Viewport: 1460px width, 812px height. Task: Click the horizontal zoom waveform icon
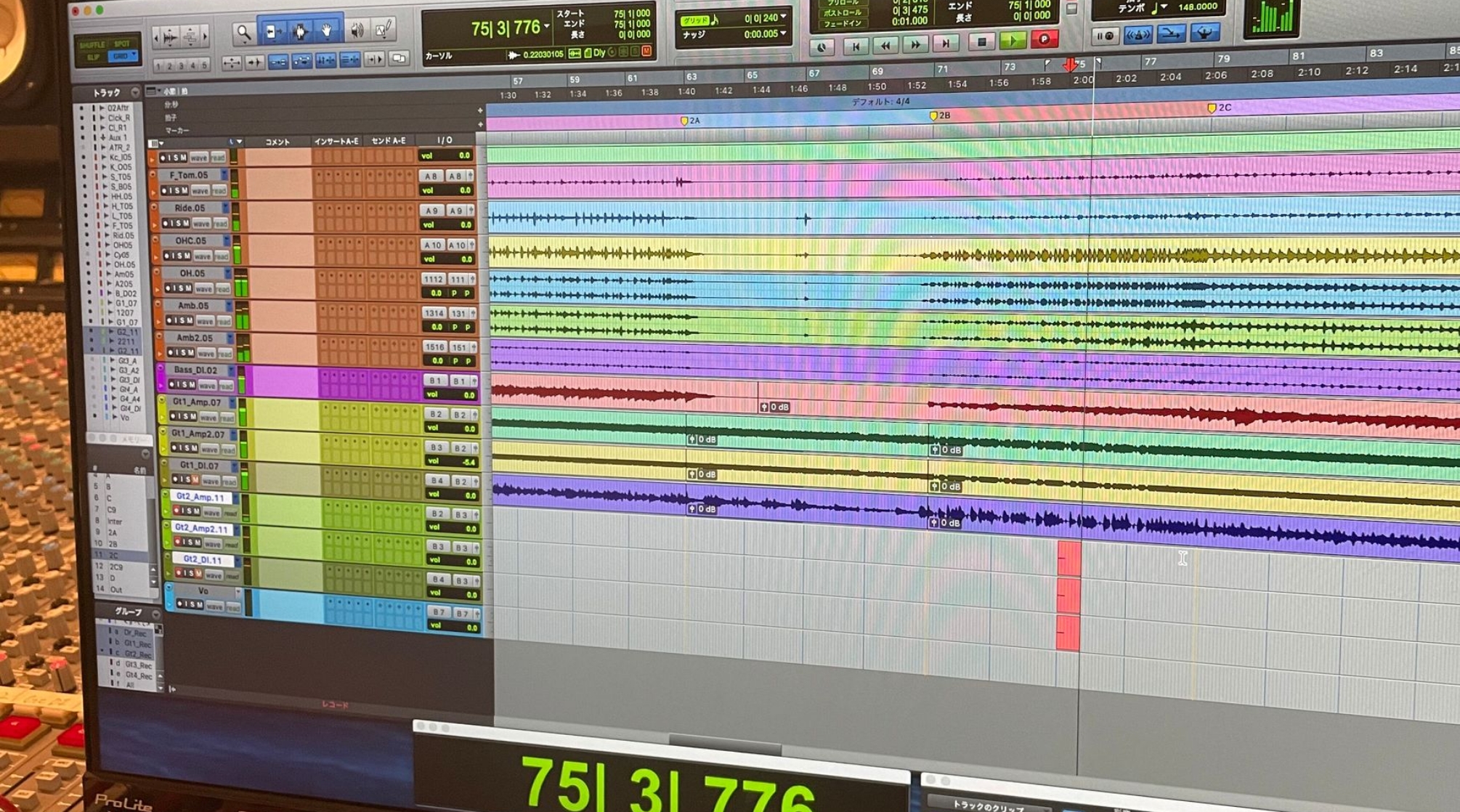pyautogui.click(x=170, y=36)
